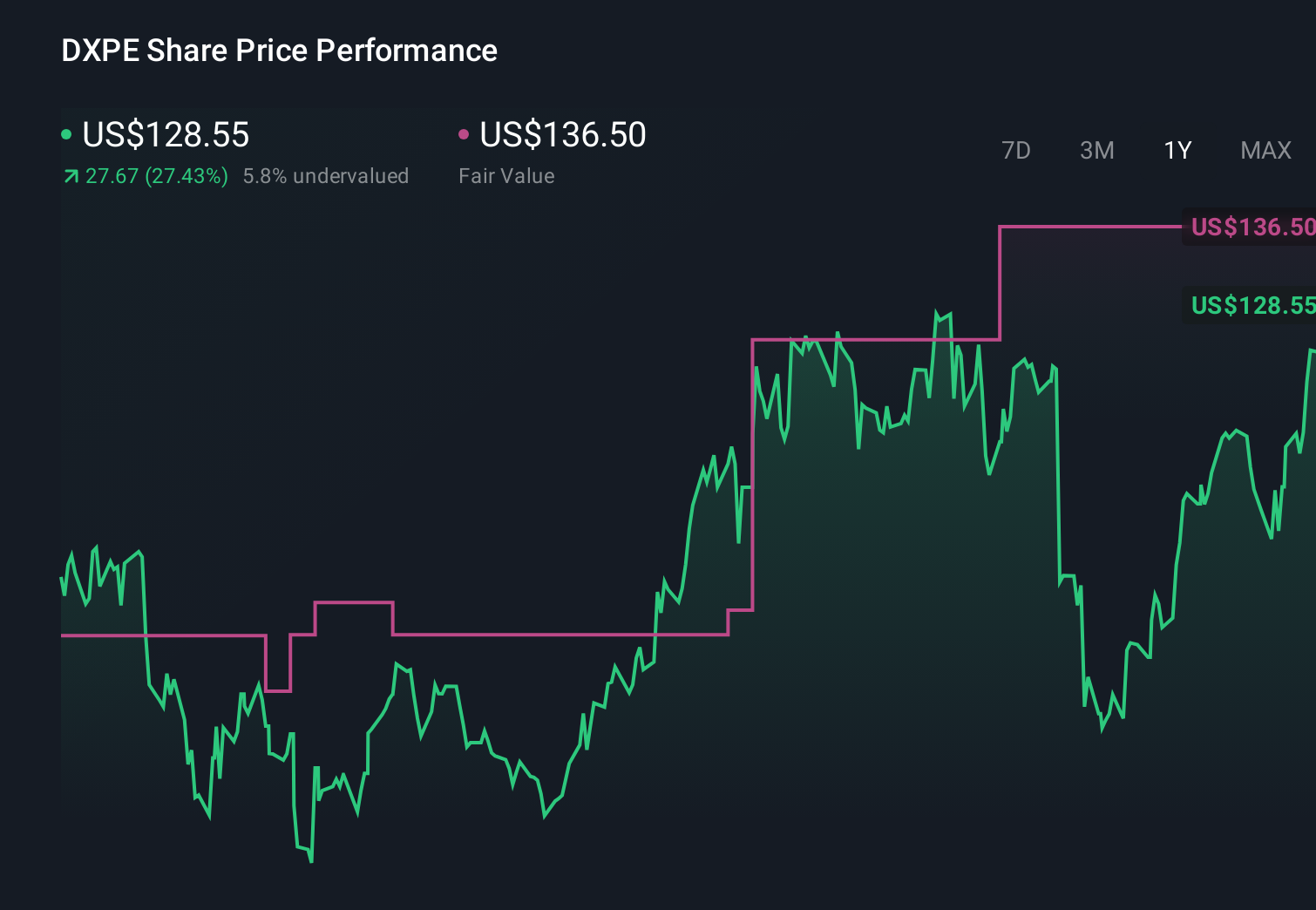Click the green dot beside current share price

[x=66, y=134]
